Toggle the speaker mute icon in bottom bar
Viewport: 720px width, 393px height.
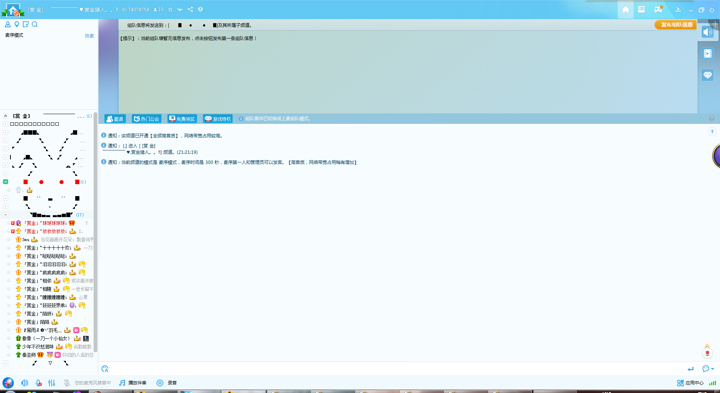click(x=25, y=382)
